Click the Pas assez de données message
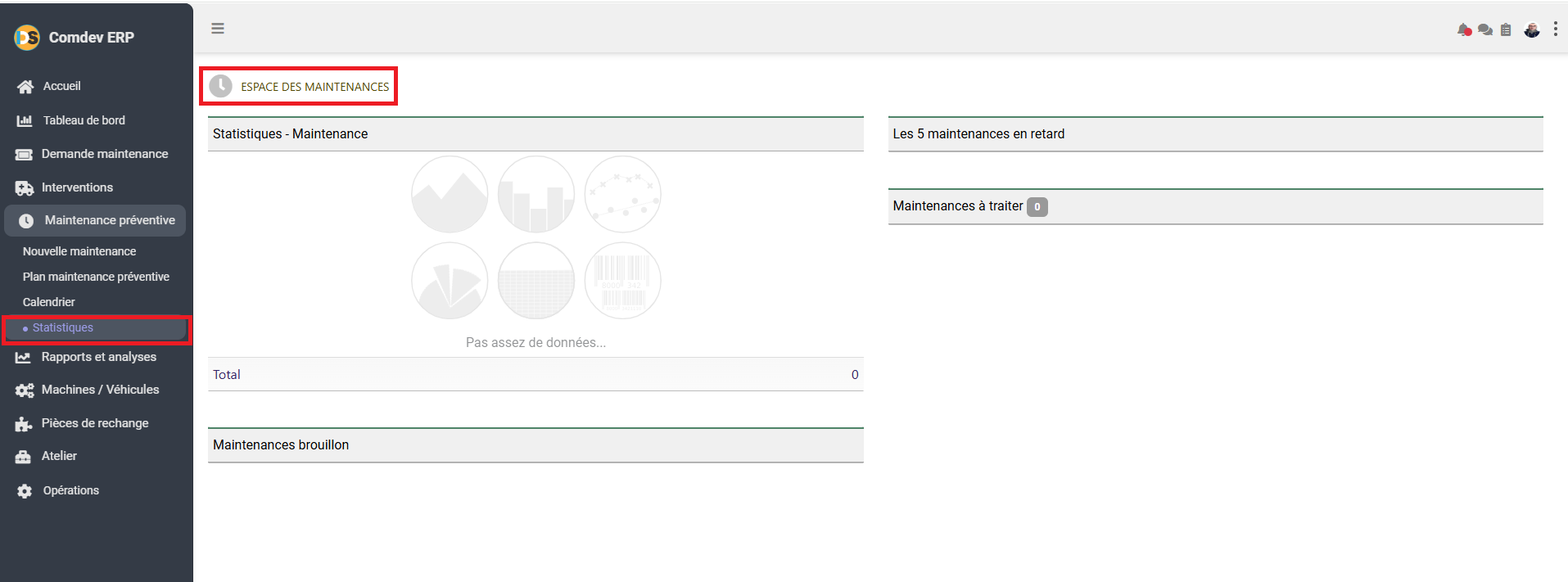This screenshot has width=1568, height=582. [x=535, y=343]
